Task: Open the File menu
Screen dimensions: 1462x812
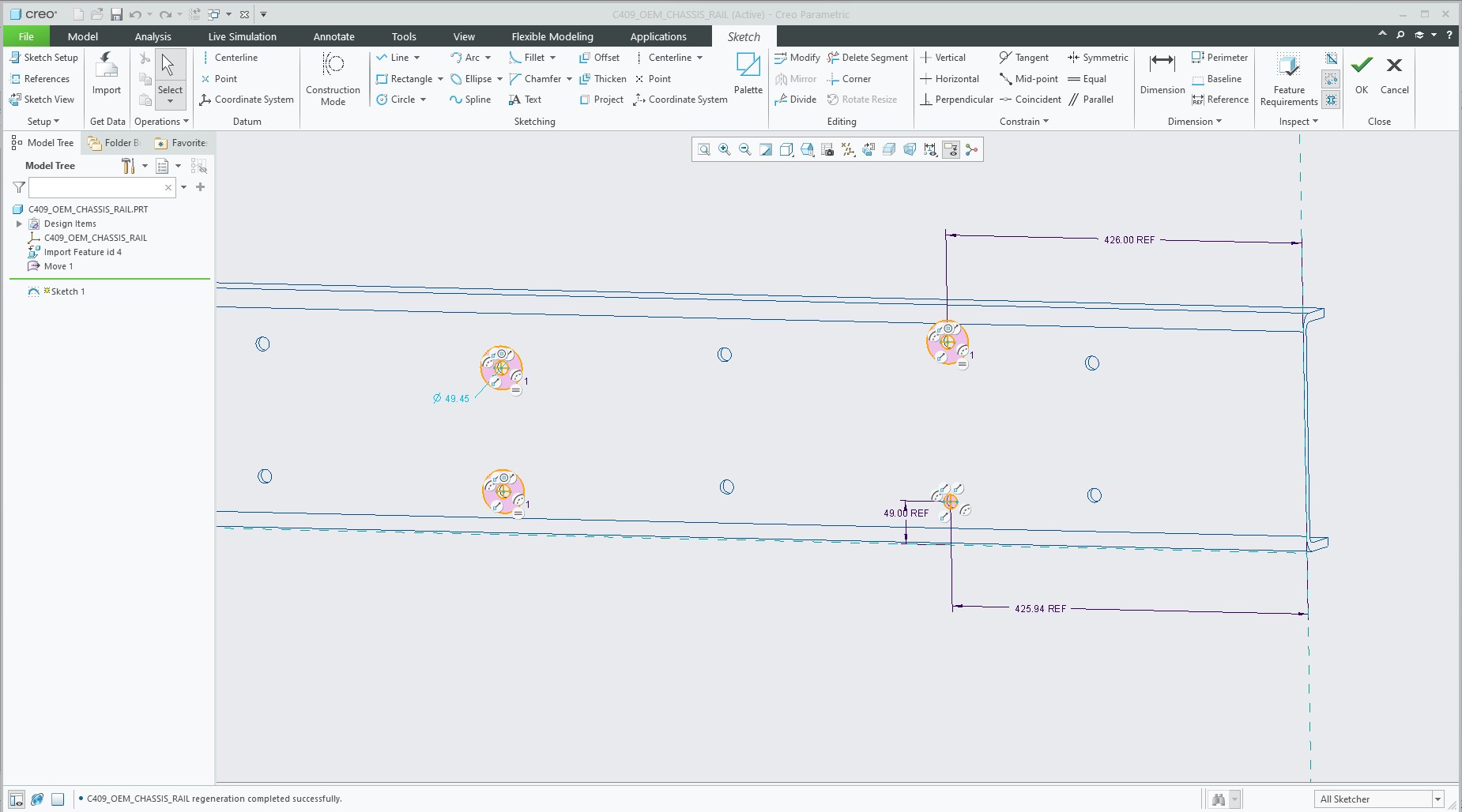Action: 25,36
